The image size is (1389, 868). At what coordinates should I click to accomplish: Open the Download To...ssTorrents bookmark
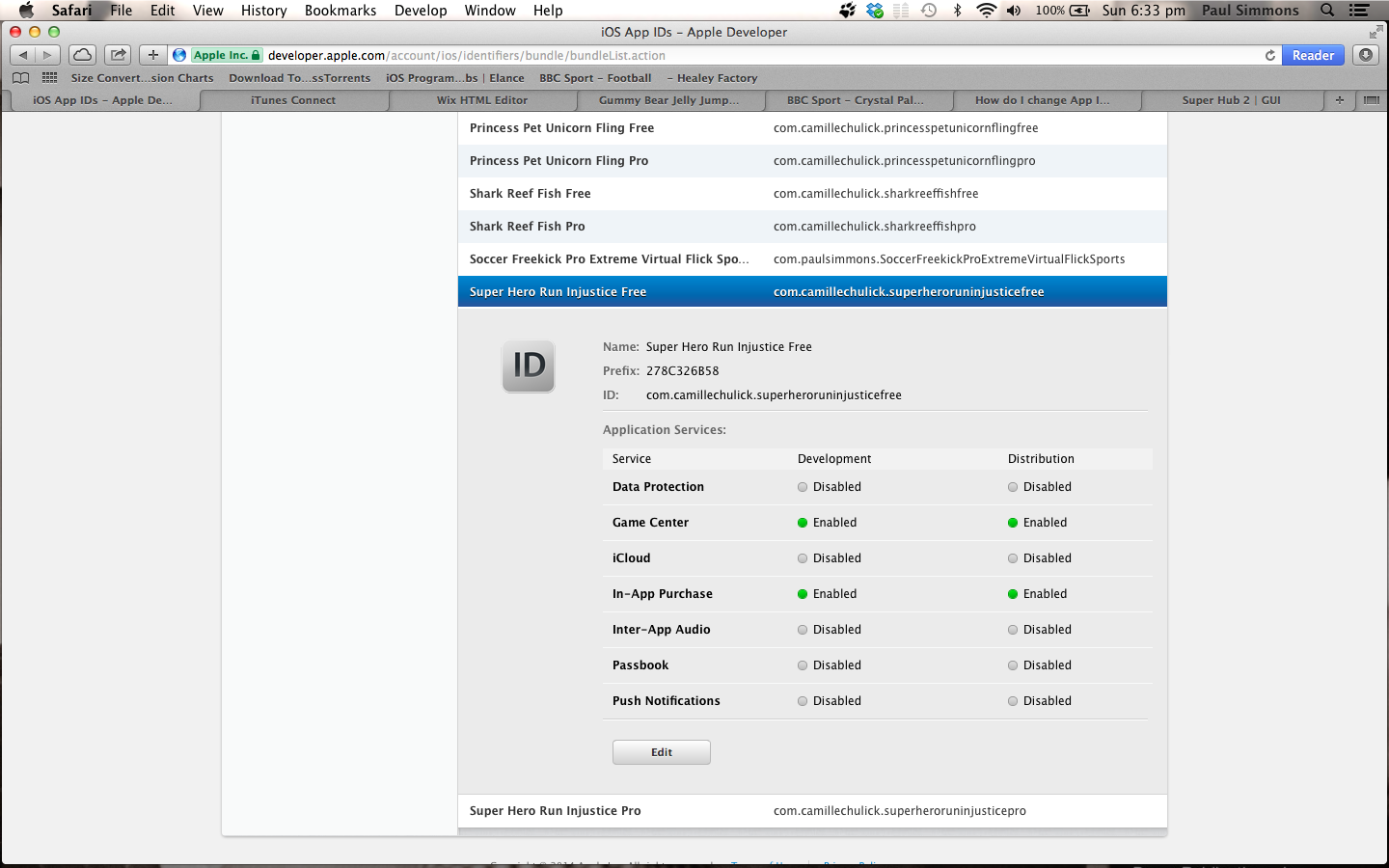(x=300, y=78)
